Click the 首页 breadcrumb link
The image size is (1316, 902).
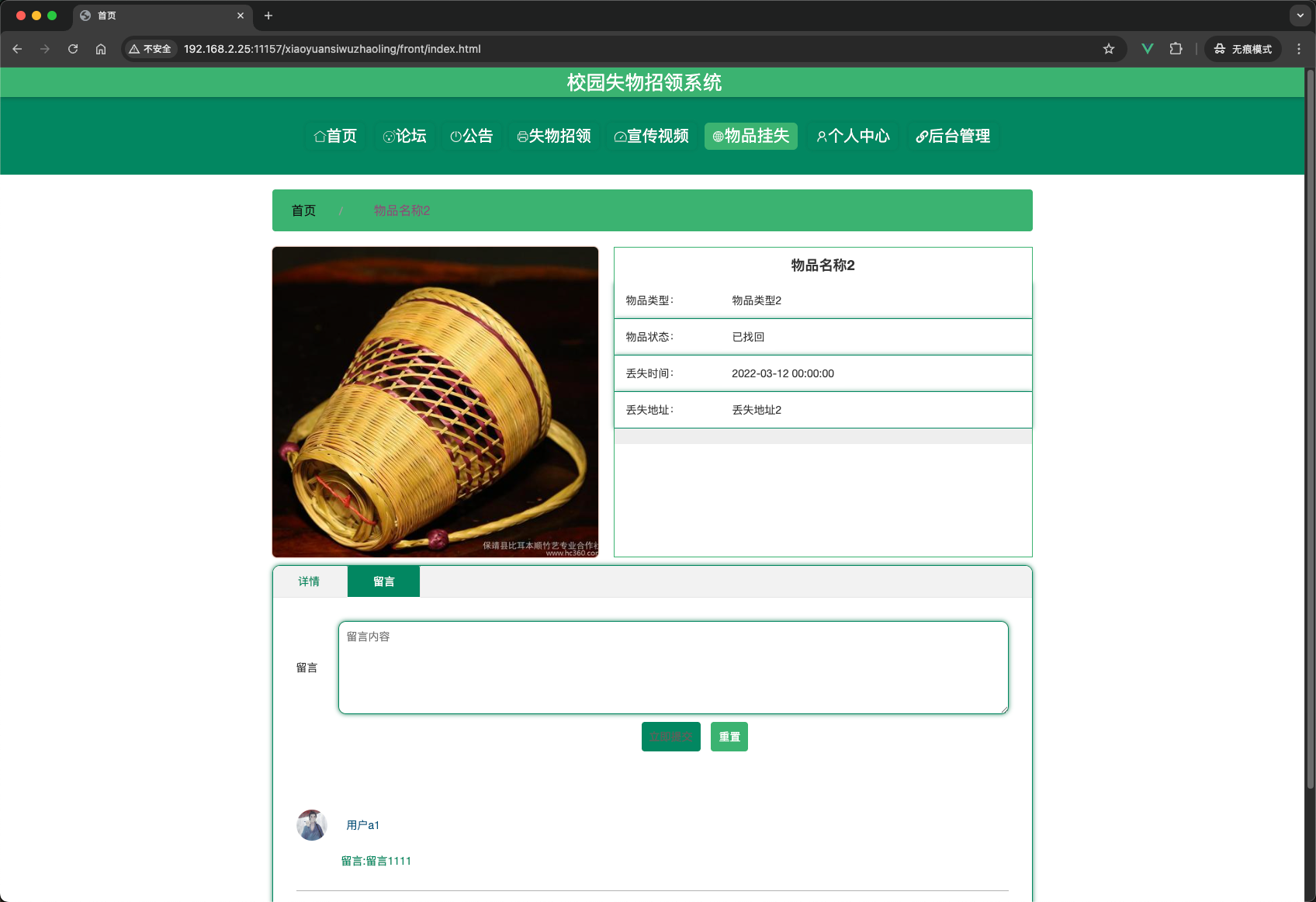click(303, 210)
